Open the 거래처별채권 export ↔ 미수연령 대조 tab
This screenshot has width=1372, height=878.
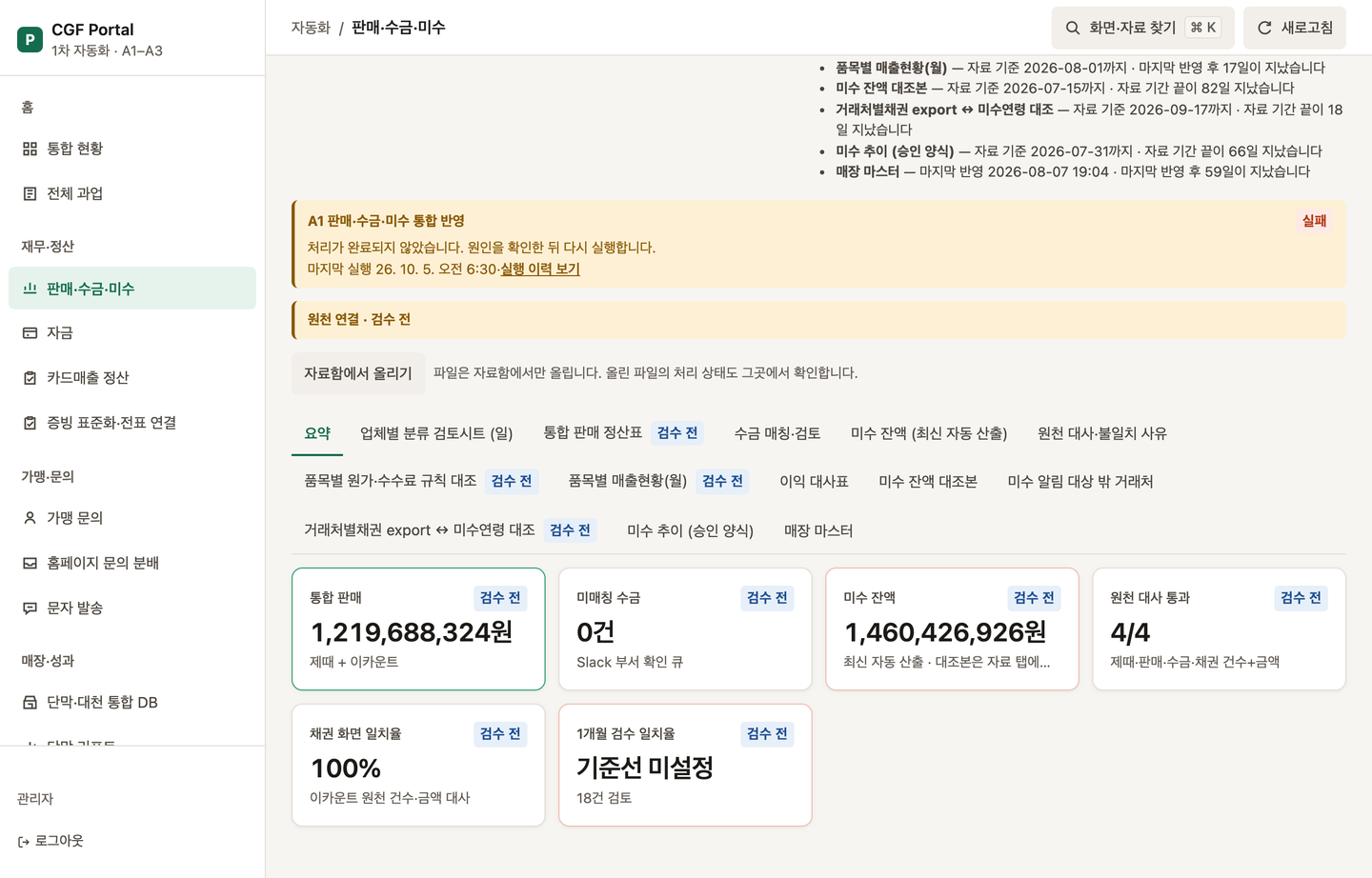click(451, 530)
